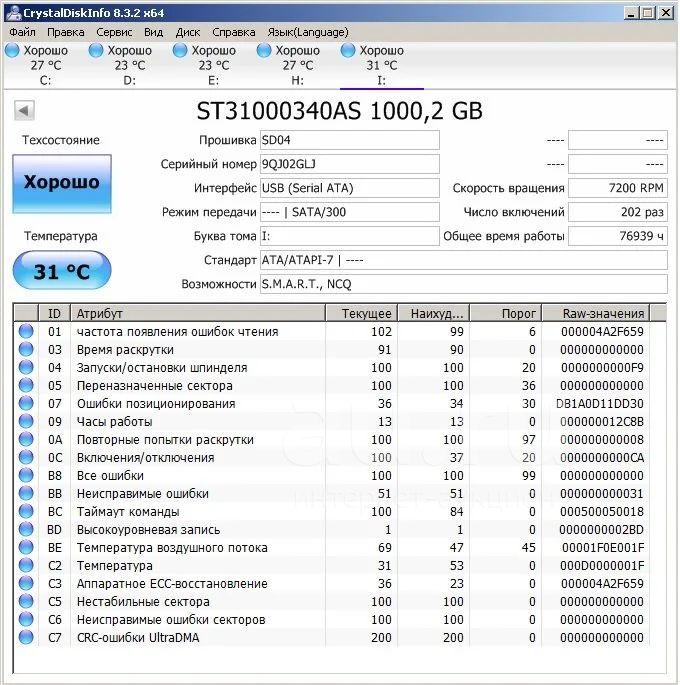
Task: Click the rotation speed field 7200 RPM
Action: pos(618,188)
